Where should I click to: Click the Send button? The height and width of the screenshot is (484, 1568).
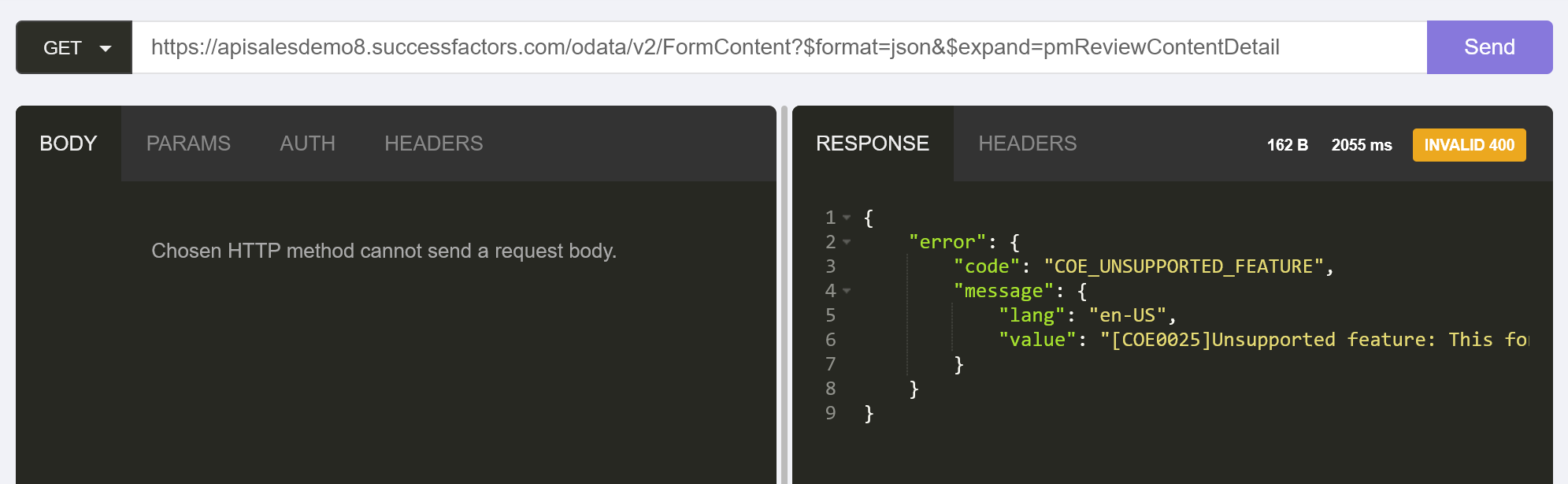(x=1488, y=47)
